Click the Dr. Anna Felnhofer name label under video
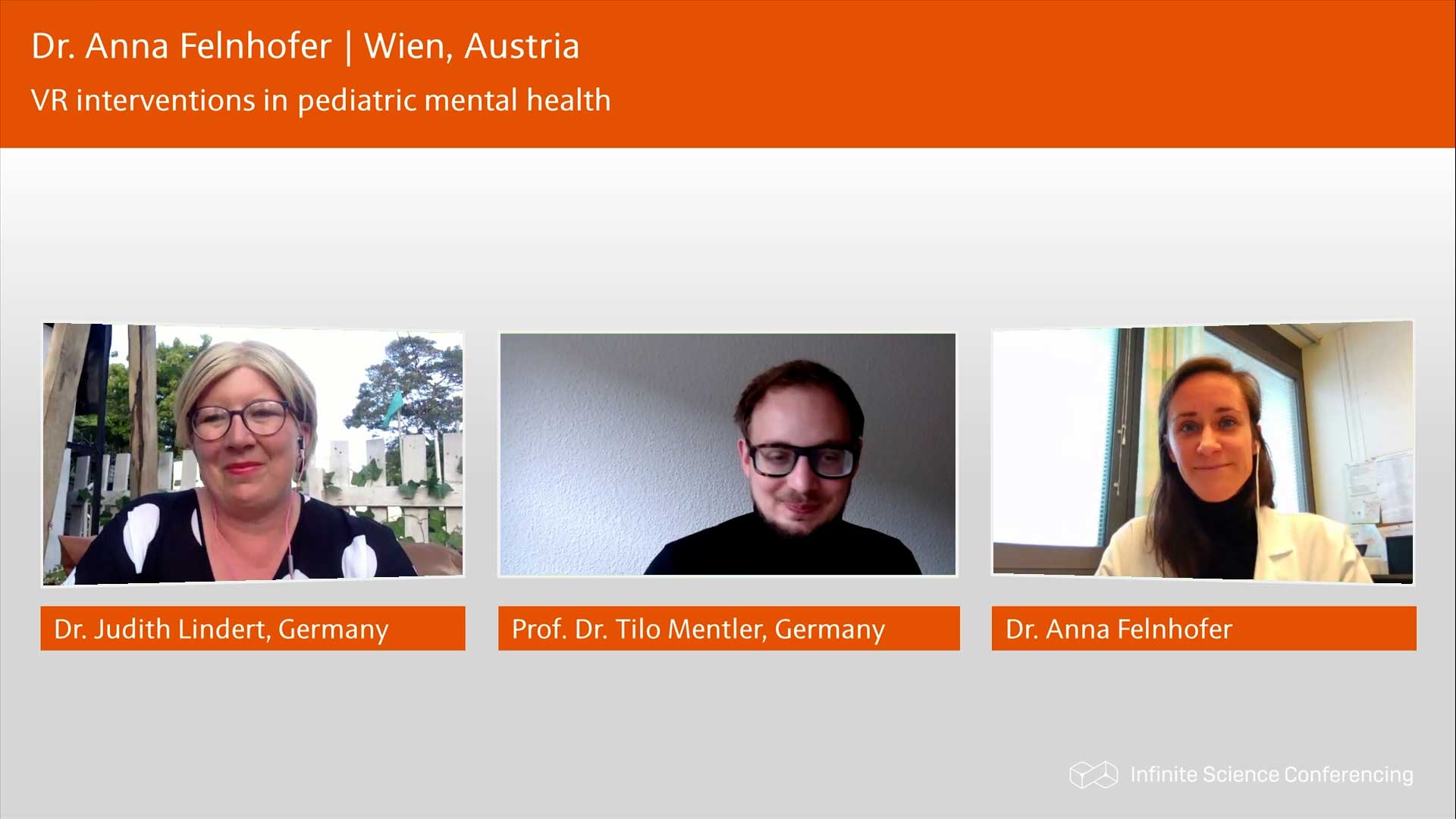The width and height of the screenshot is (1456, 819). pyautogui.click(x=1203, y=628)
